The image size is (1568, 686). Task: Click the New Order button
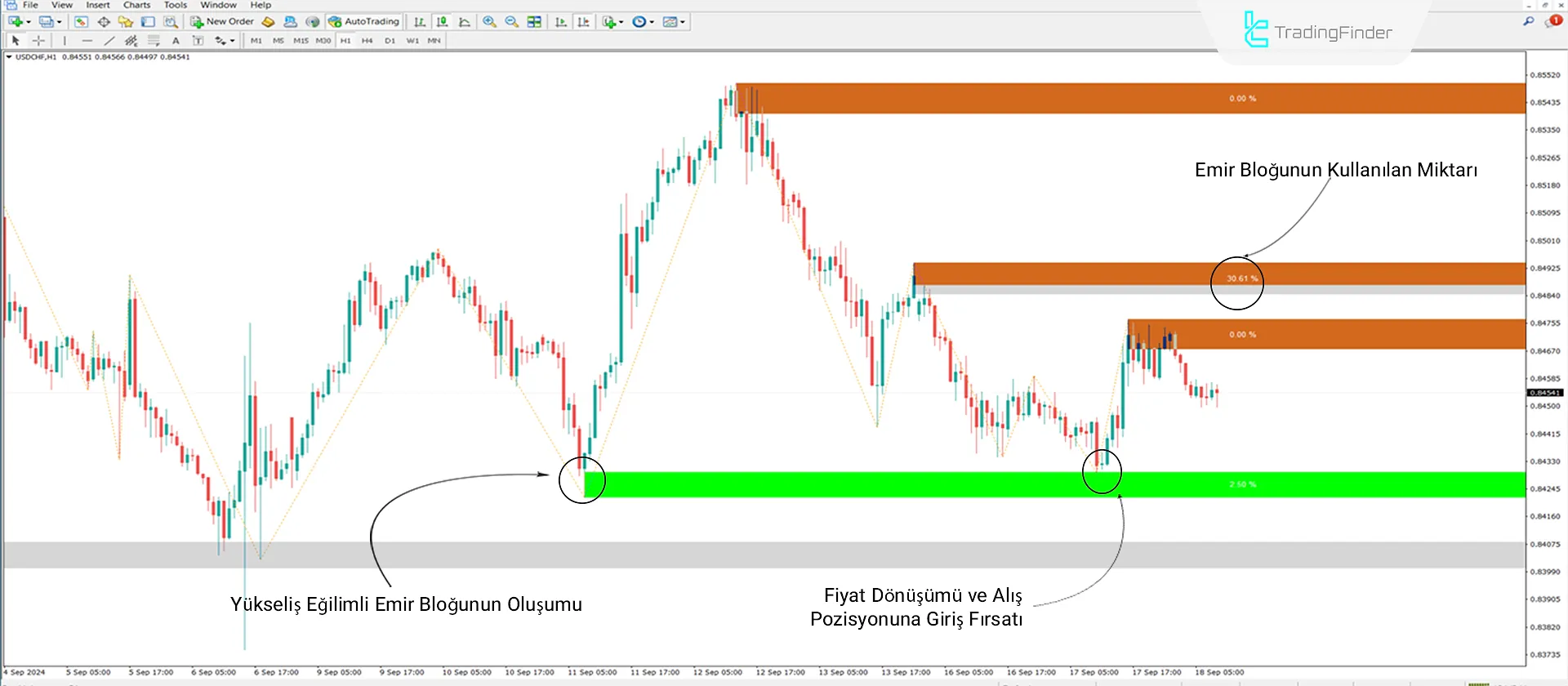[222, 22]
